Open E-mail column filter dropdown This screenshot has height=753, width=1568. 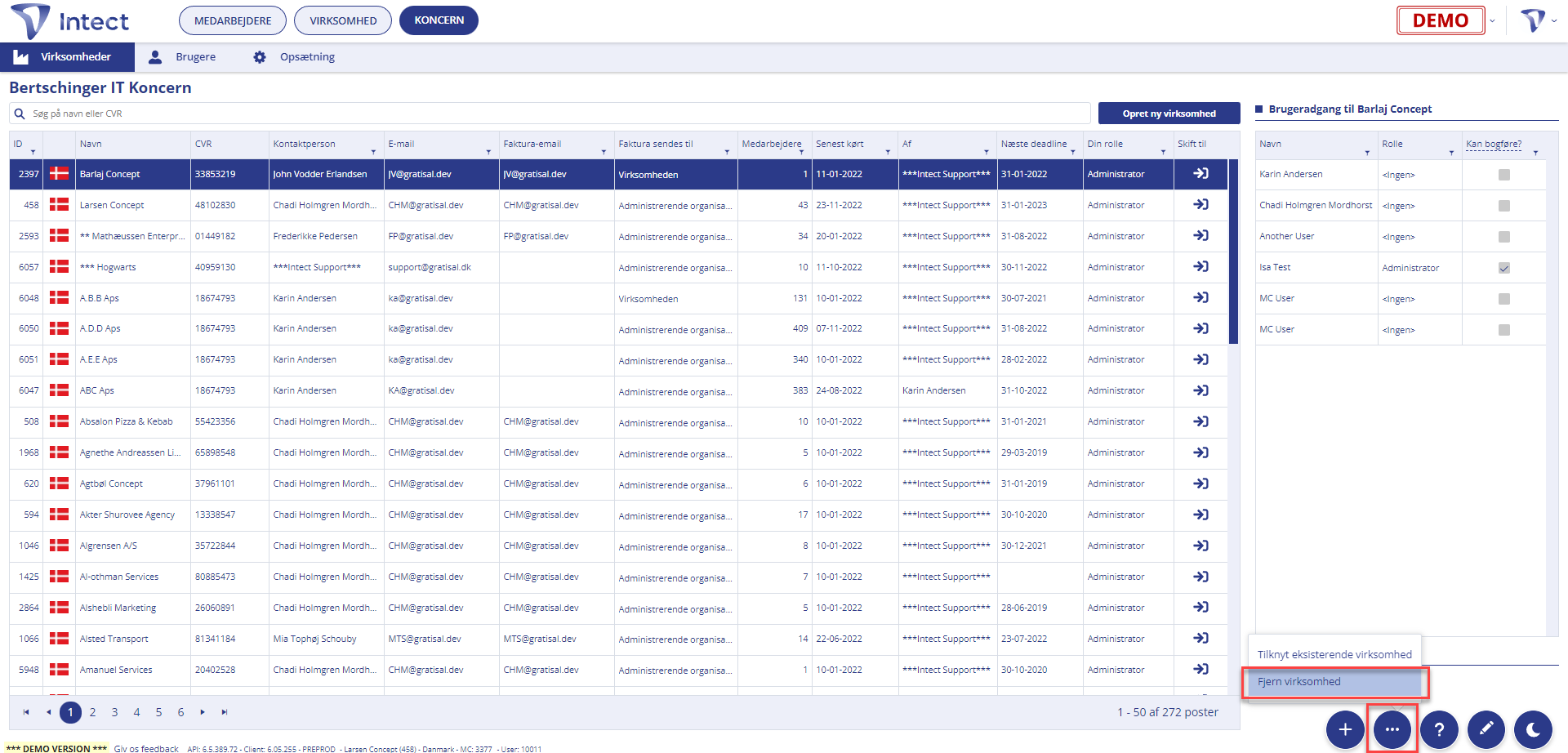(x=488, y=153)
